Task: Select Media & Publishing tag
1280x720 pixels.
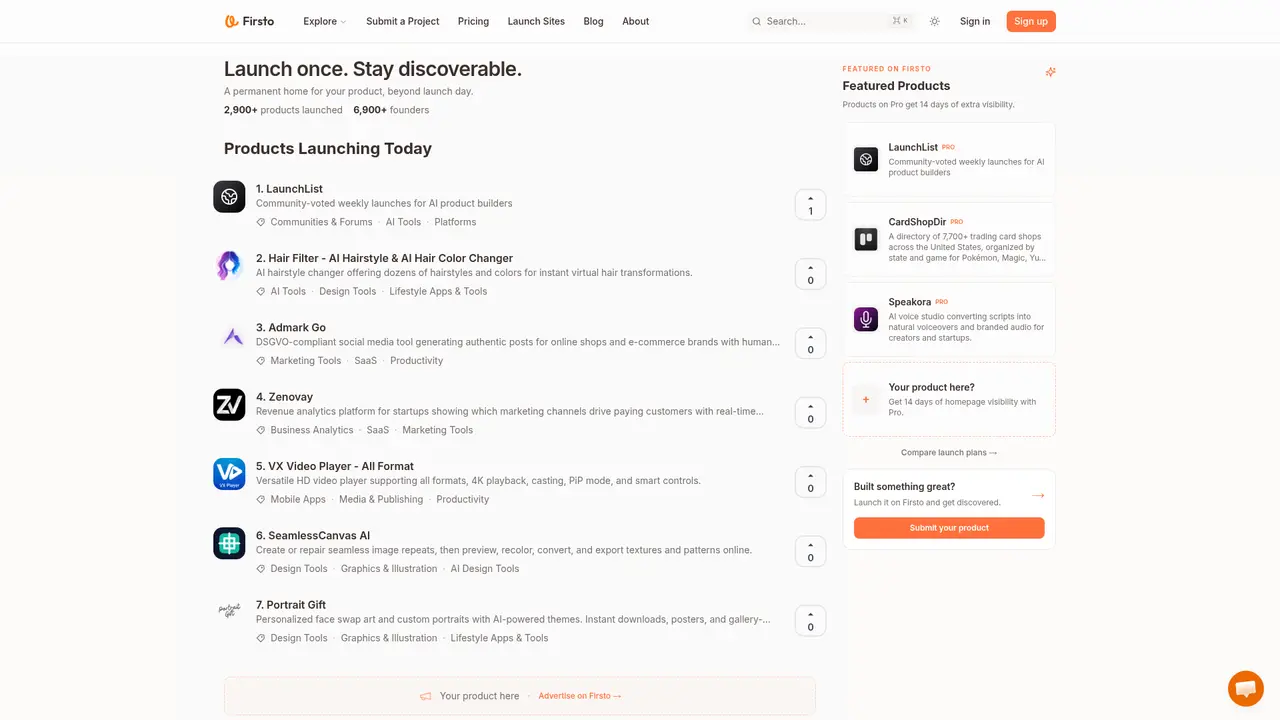Action: pyautogui.click(x=381, y=499)
